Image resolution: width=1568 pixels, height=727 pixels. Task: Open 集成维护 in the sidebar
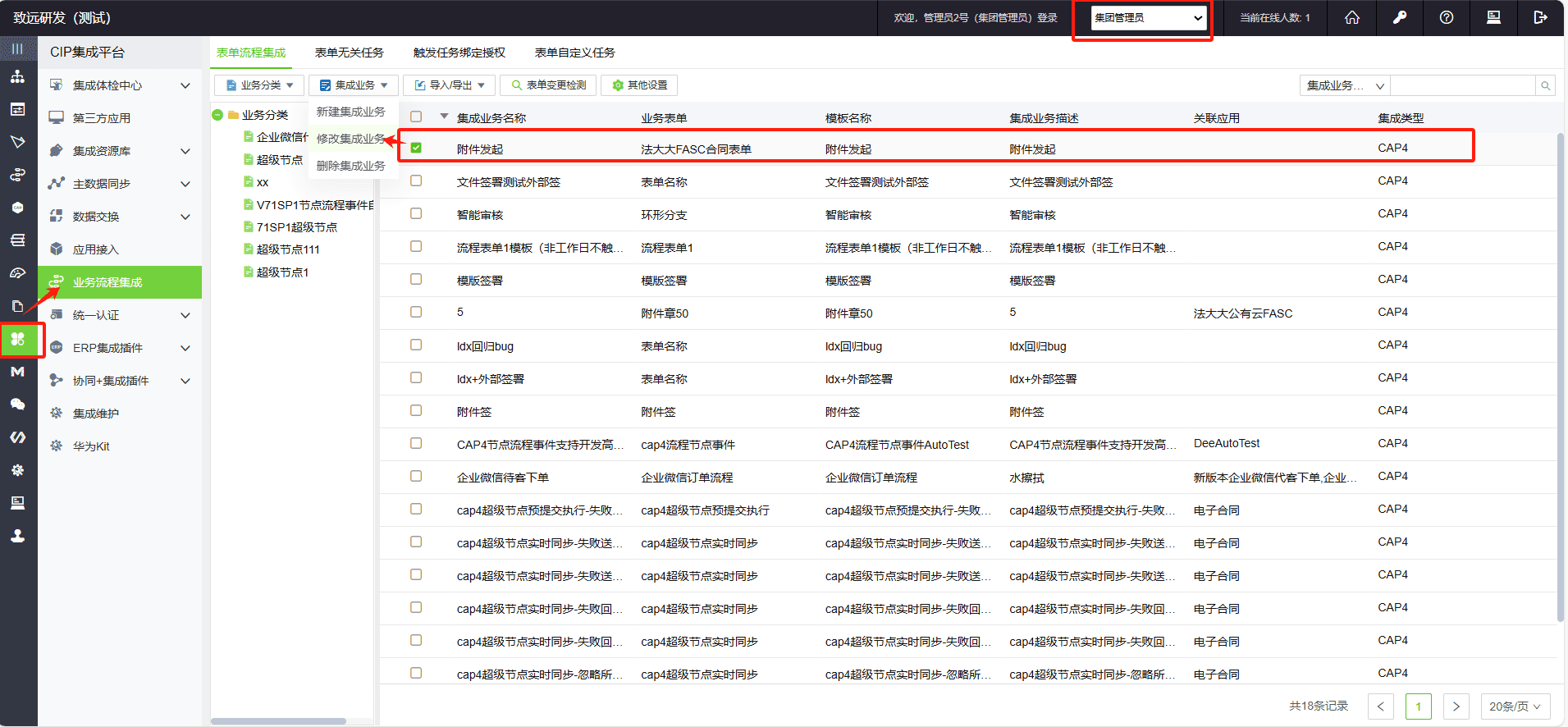(120, 414)
